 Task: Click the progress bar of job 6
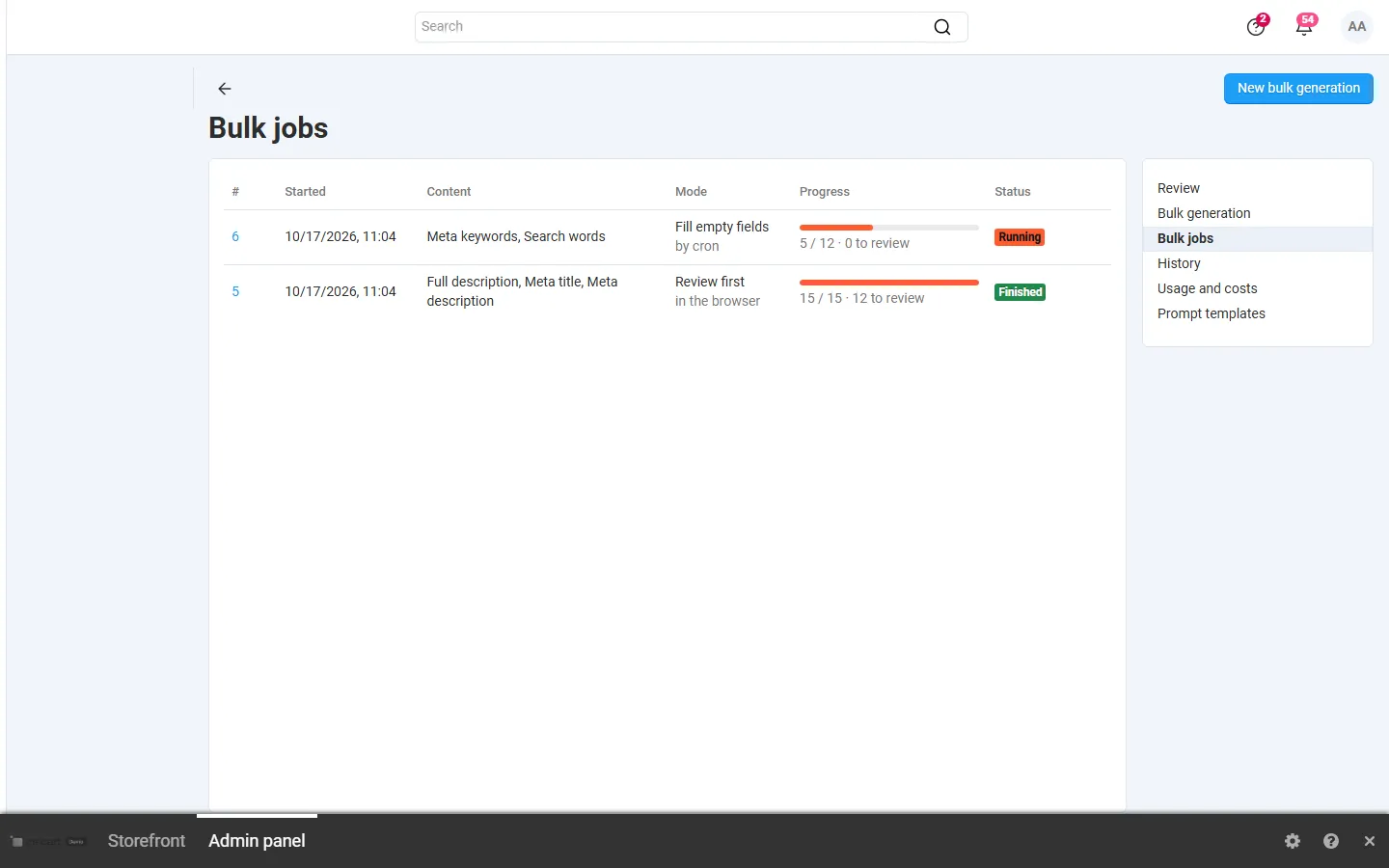pos(889,228)
